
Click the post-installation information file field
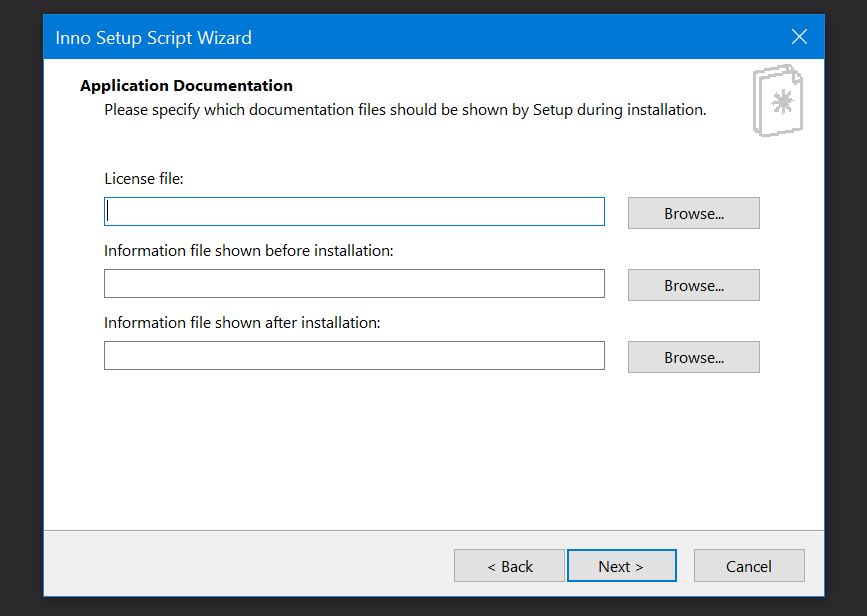point(354,356)
